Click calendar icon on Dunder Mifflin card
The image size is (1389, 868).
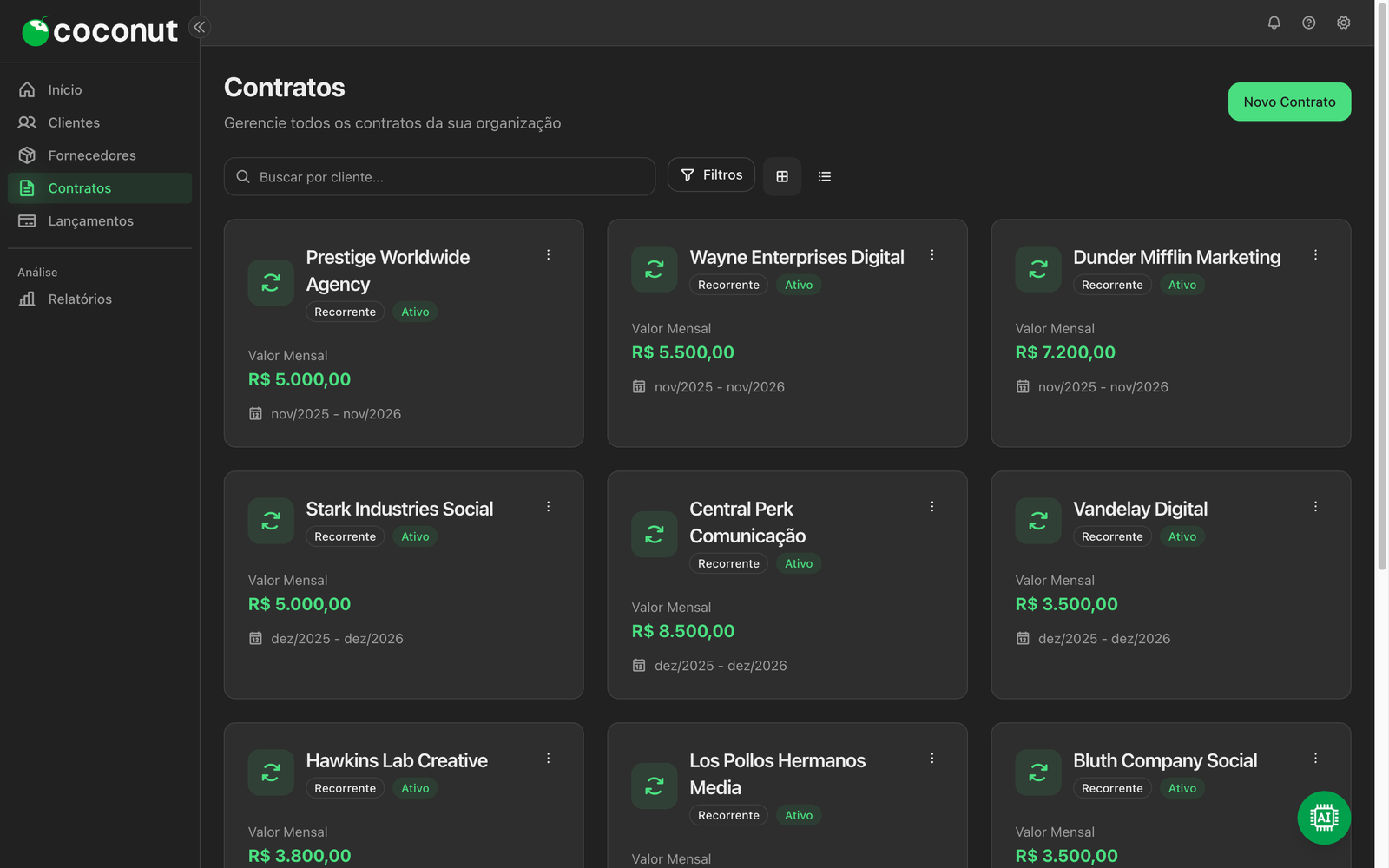click(1023, 386)
